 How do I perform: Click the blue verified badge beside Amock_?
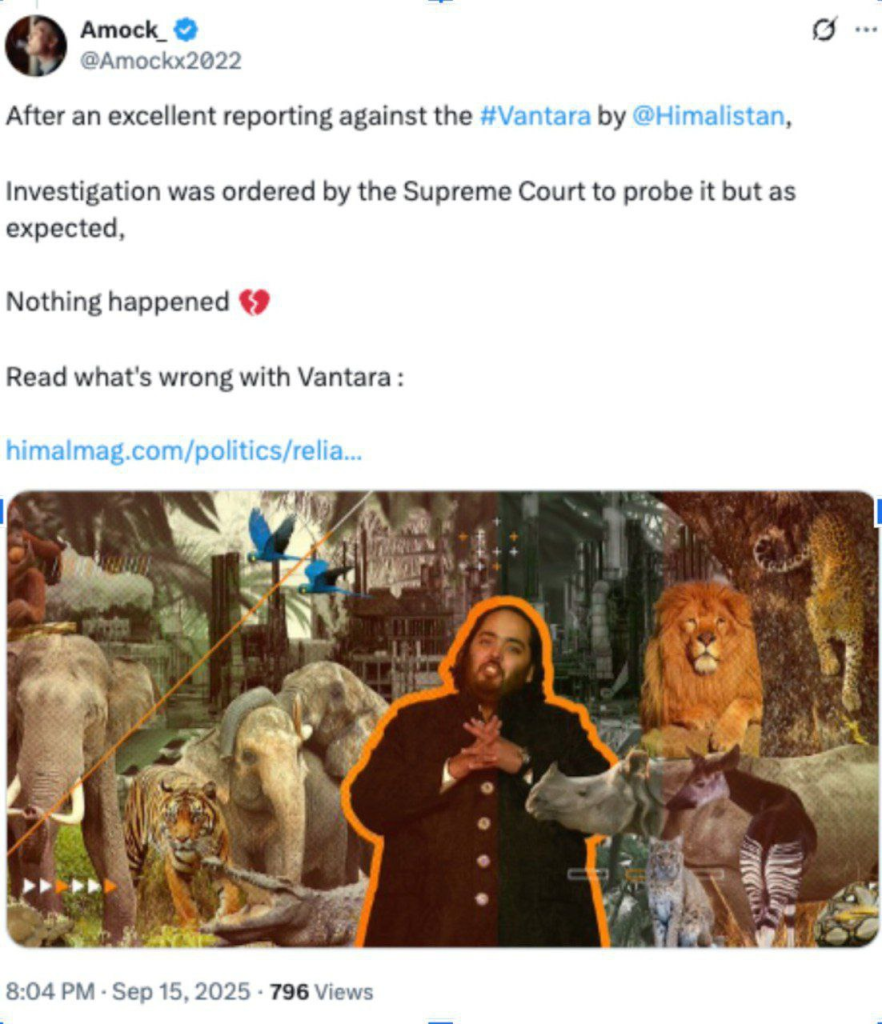click(x=186, y=29)
